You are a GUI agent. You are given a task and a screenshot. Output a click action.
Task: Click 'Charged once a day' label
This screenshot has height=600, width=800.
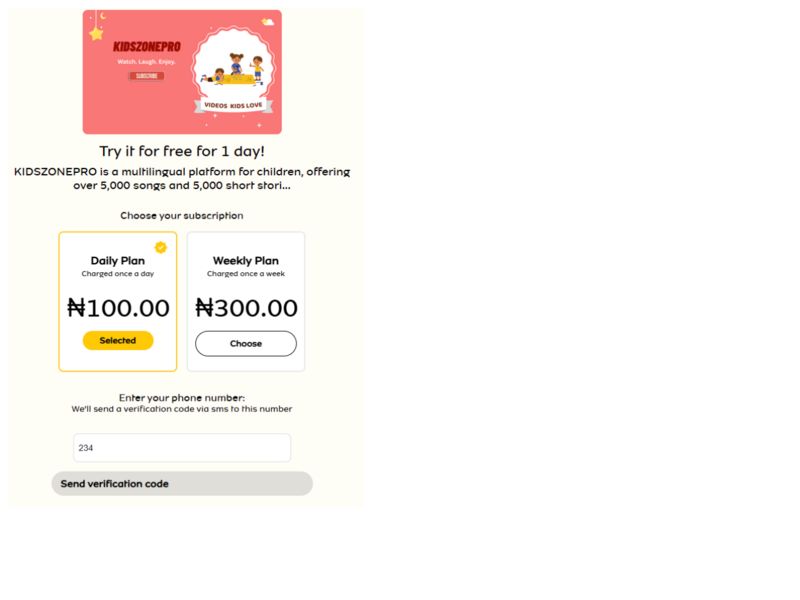pos(118,274)
